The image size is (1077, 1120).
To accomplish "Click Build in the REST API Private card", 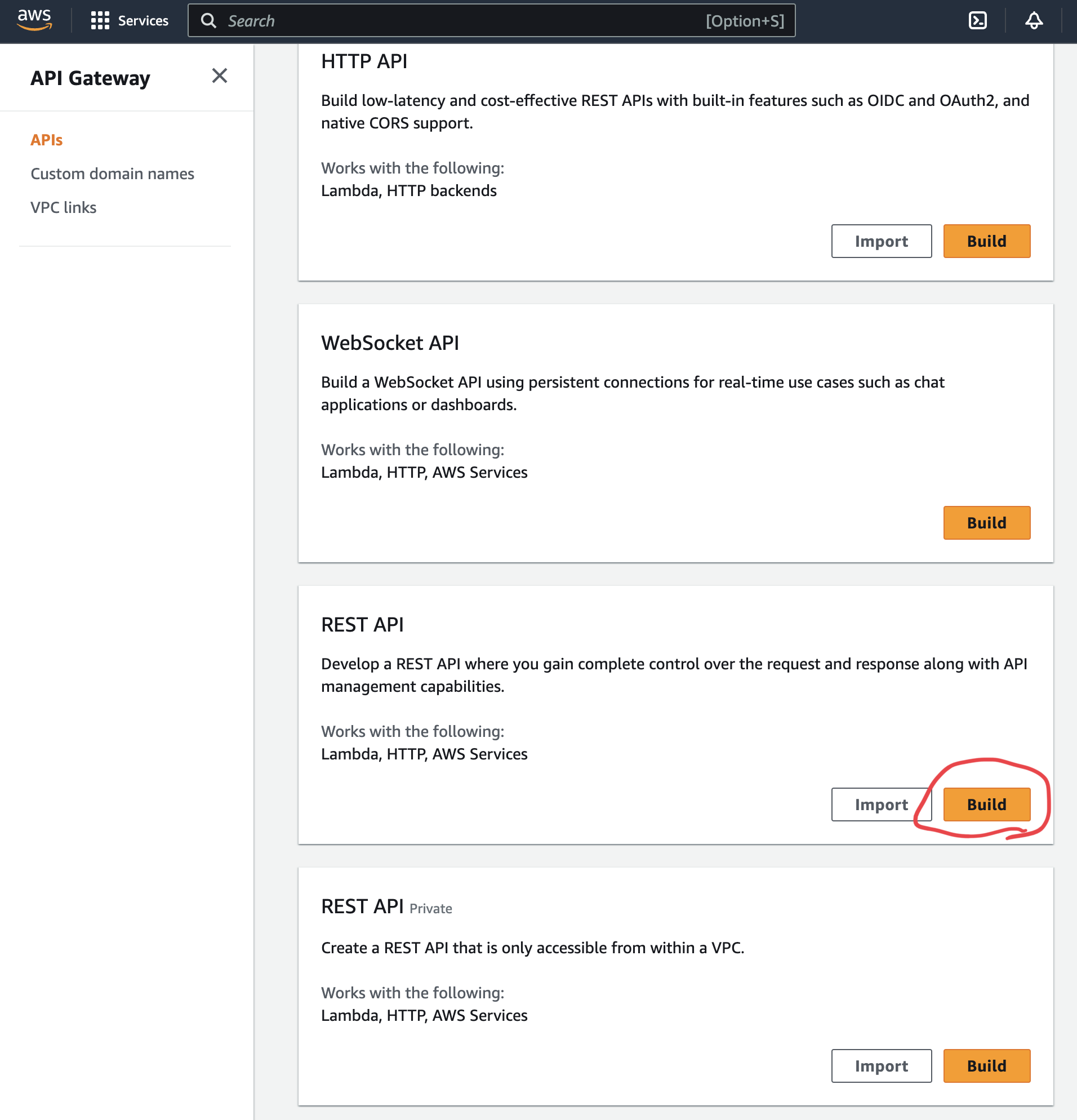I will tap(987, 1066).
